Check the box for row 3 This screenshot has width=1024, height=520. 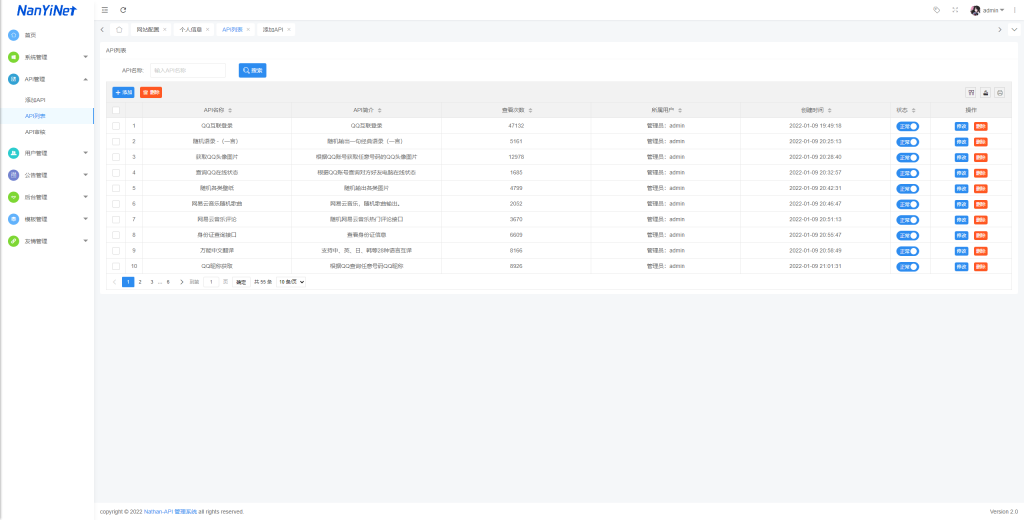pos(116,157)
